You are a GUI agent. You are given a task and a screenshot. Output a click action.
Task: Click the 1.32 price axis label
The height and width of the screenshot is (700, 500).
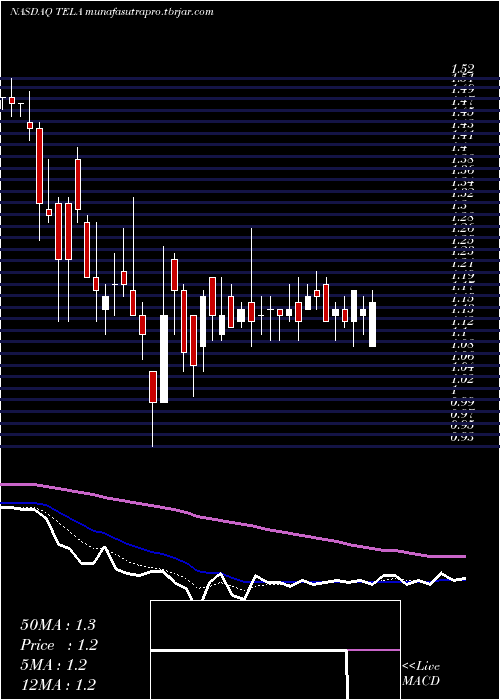click(x=462, y=194)
